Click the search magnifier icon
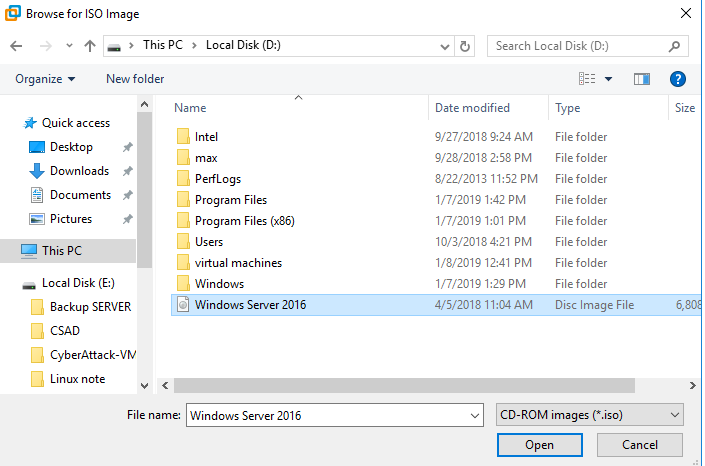This screenshot has width=705, height=466. (x=674, y=46)
